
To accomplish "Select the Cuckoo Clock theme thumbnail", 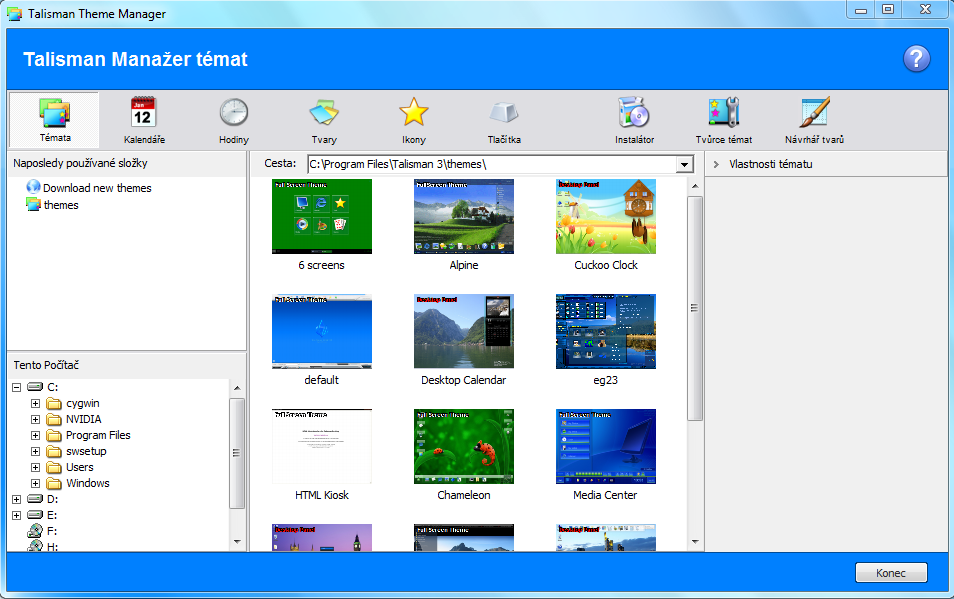I will (606, 216).
